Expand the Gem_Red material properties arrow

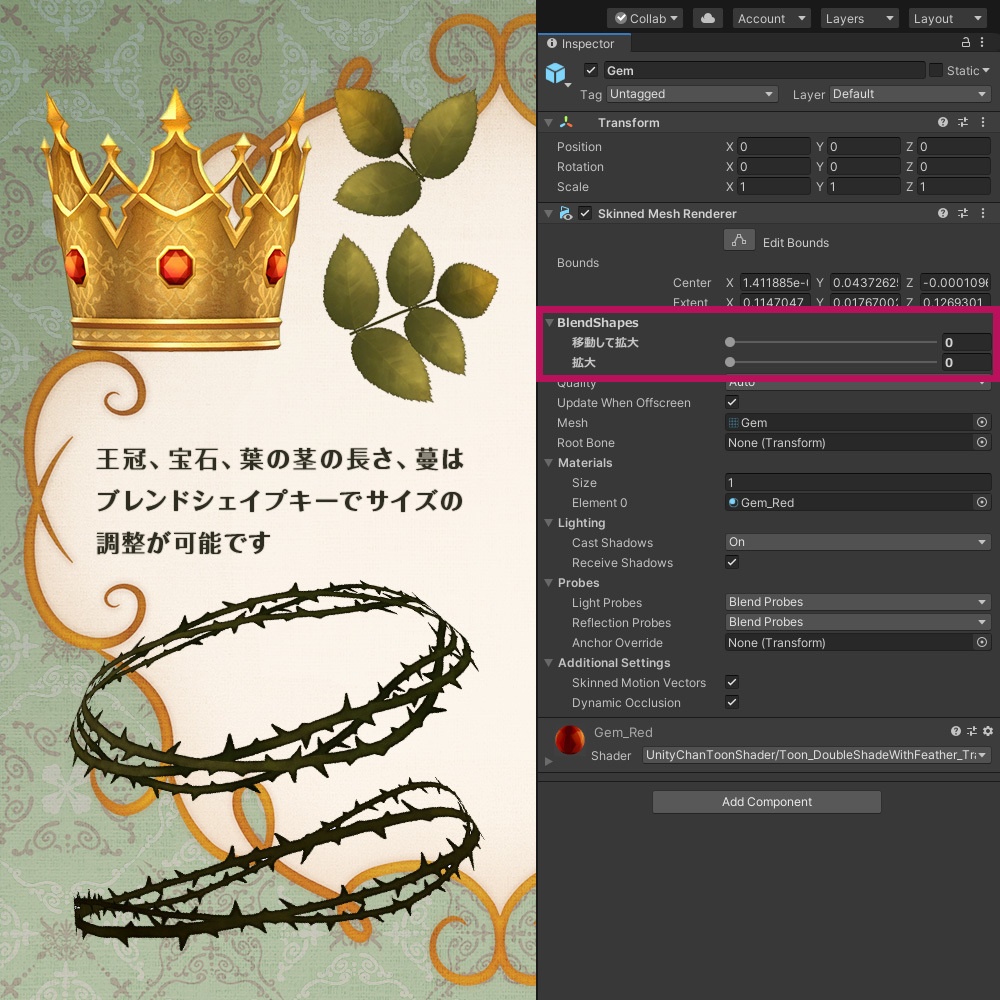coord(548,761)
